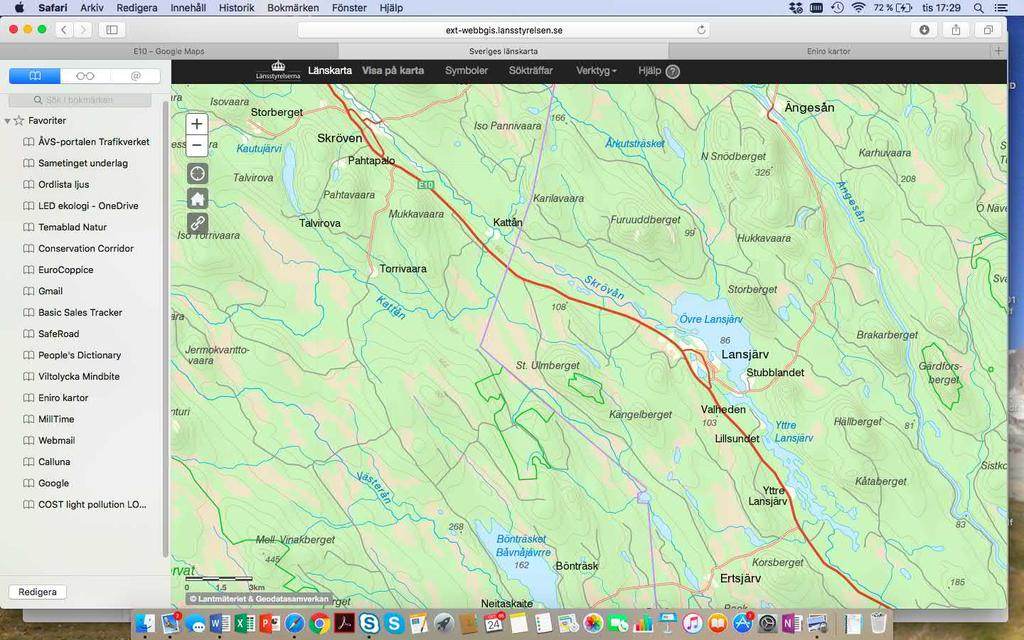Open COST light pollution bookmark
This screenshot has width=1024, height=640.
pos(92,505)
